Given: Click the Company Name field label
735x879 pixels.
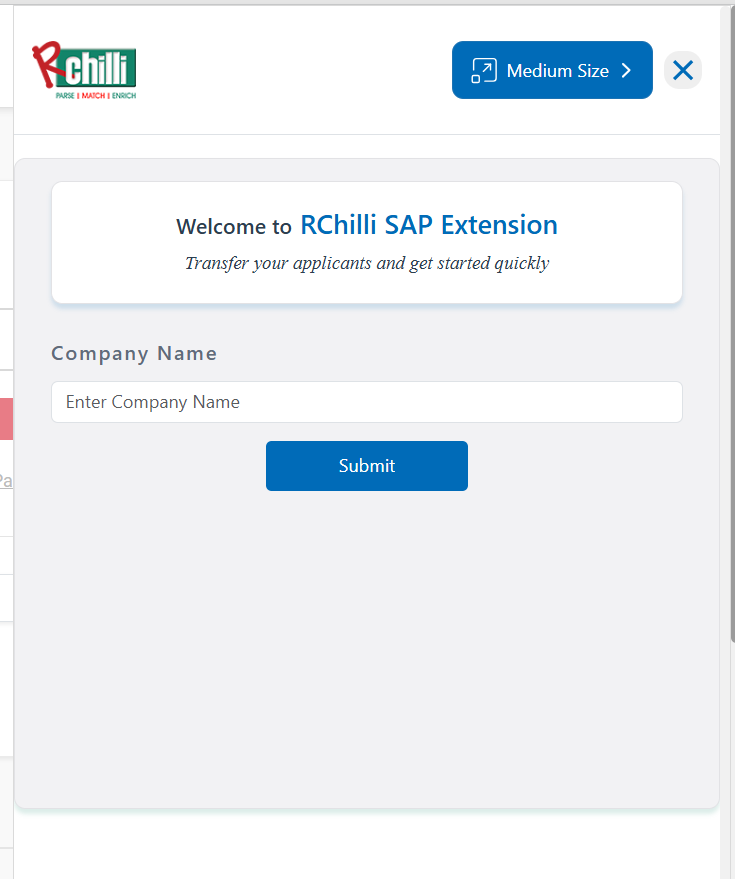Looking at the screenshot, I should pyautogui.click(x=134, y=353).
